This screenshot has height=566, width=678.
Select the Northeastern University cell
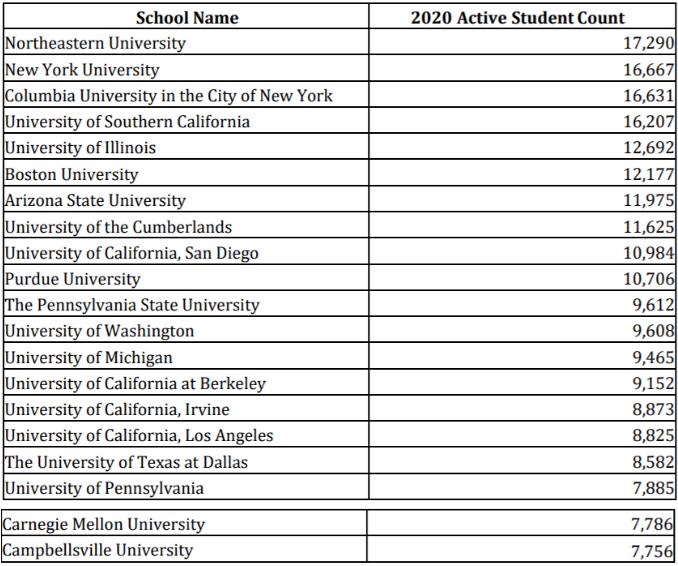(x=95, y=44)
